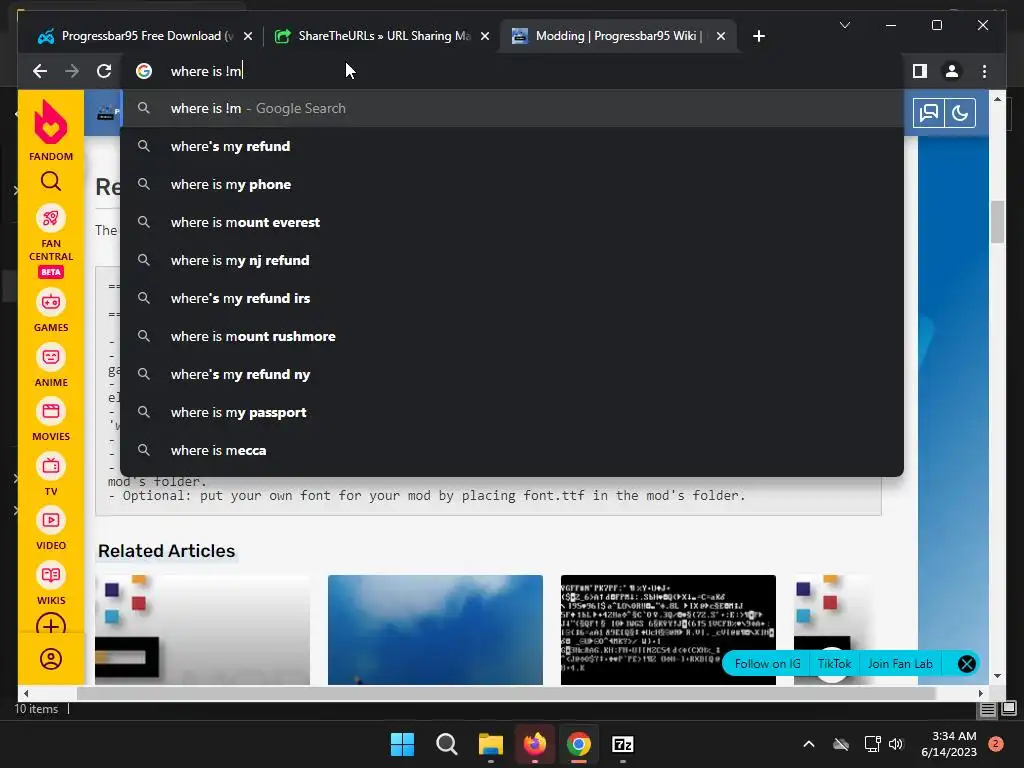Switch Explorer to large icons view
The width and height of the screenshot is (1024, 768).
(x=1009, y=708)
